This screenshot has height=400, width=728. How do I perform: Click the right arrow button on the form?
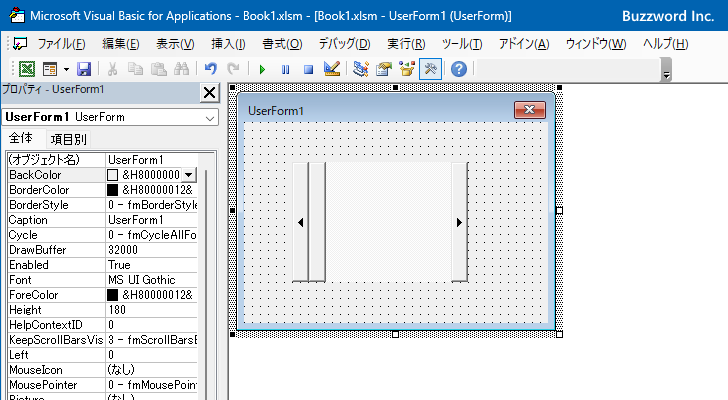[x=459, y=222]
